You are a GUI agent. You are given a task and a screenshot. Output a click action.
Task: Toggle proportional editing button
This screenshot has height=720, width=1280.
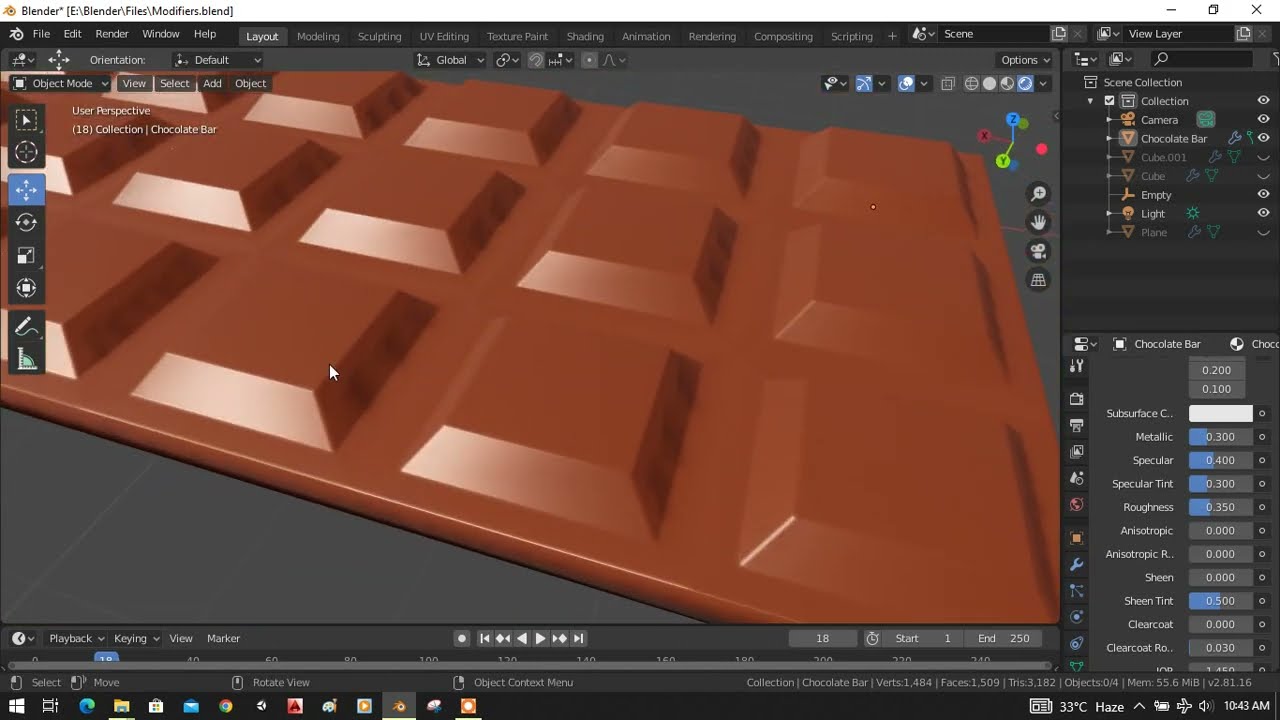pyautogui.click(x=589, y=60)
